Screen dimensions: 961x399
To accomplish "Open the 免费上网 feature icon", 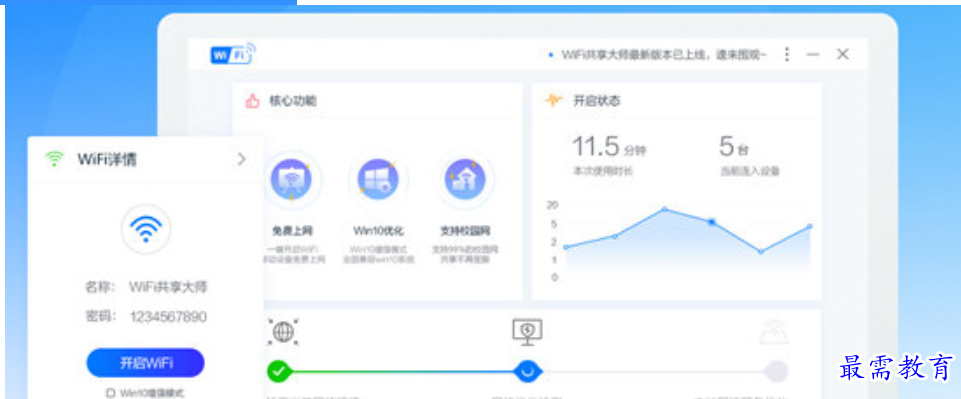I will (x=291, y=180).
